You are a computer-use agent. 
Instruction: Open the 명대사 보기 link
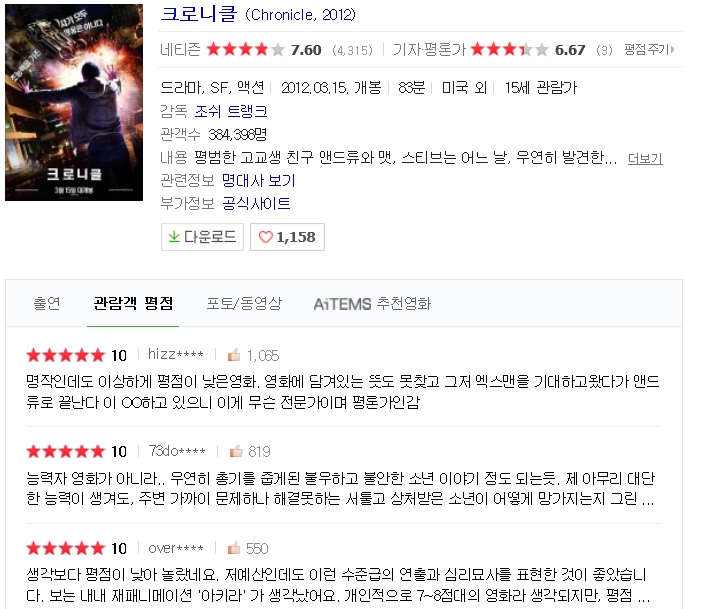tap(258, 180)
